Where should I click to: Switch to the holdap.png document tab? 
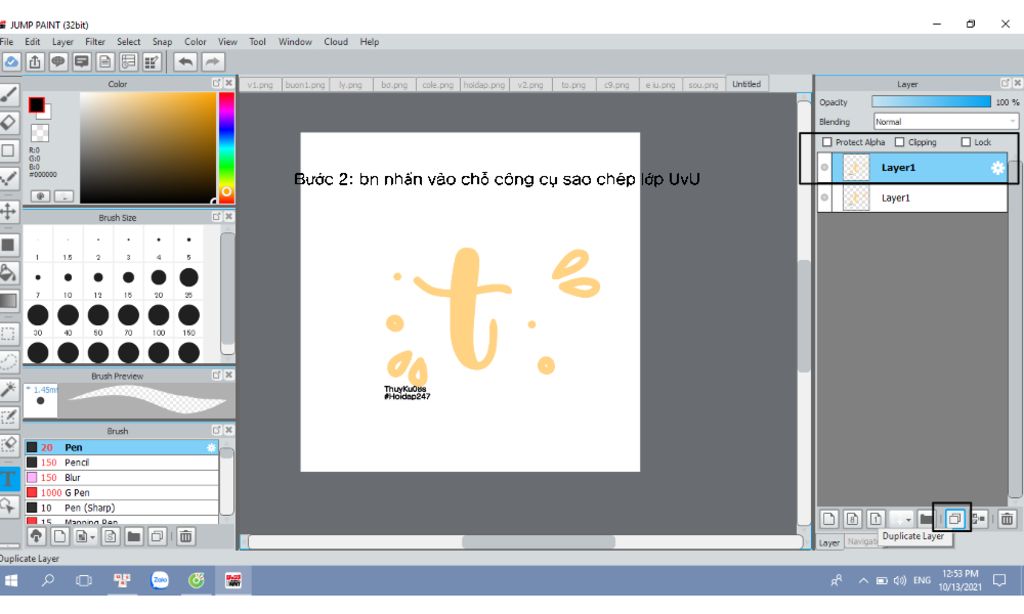pyautogui.click(x=484, y=85)
